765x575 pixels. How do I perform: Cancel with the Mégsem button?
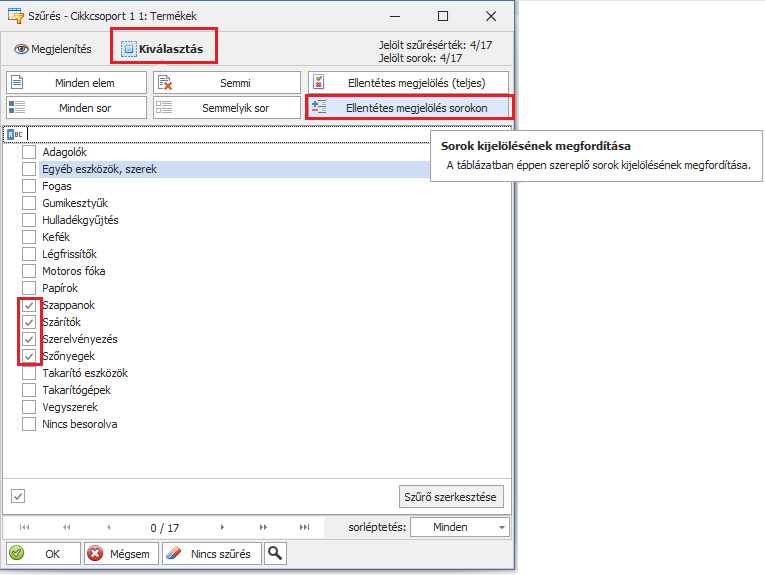[119, 553]
